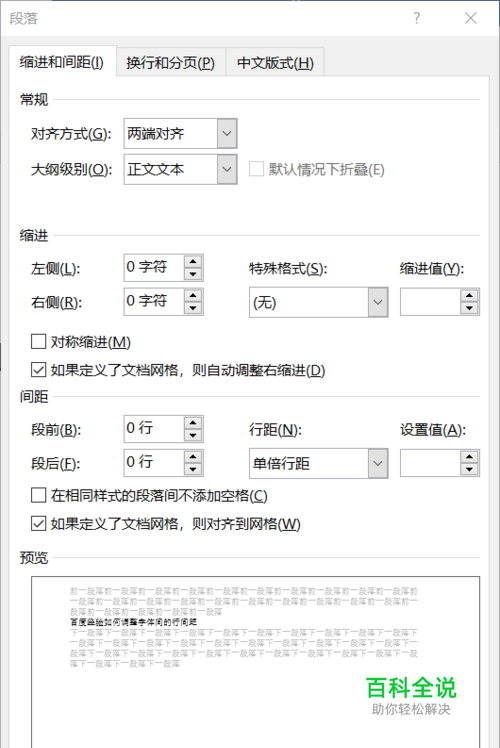Close the 段落 dialog
500x748 pixels.
(x=470, y=18)
